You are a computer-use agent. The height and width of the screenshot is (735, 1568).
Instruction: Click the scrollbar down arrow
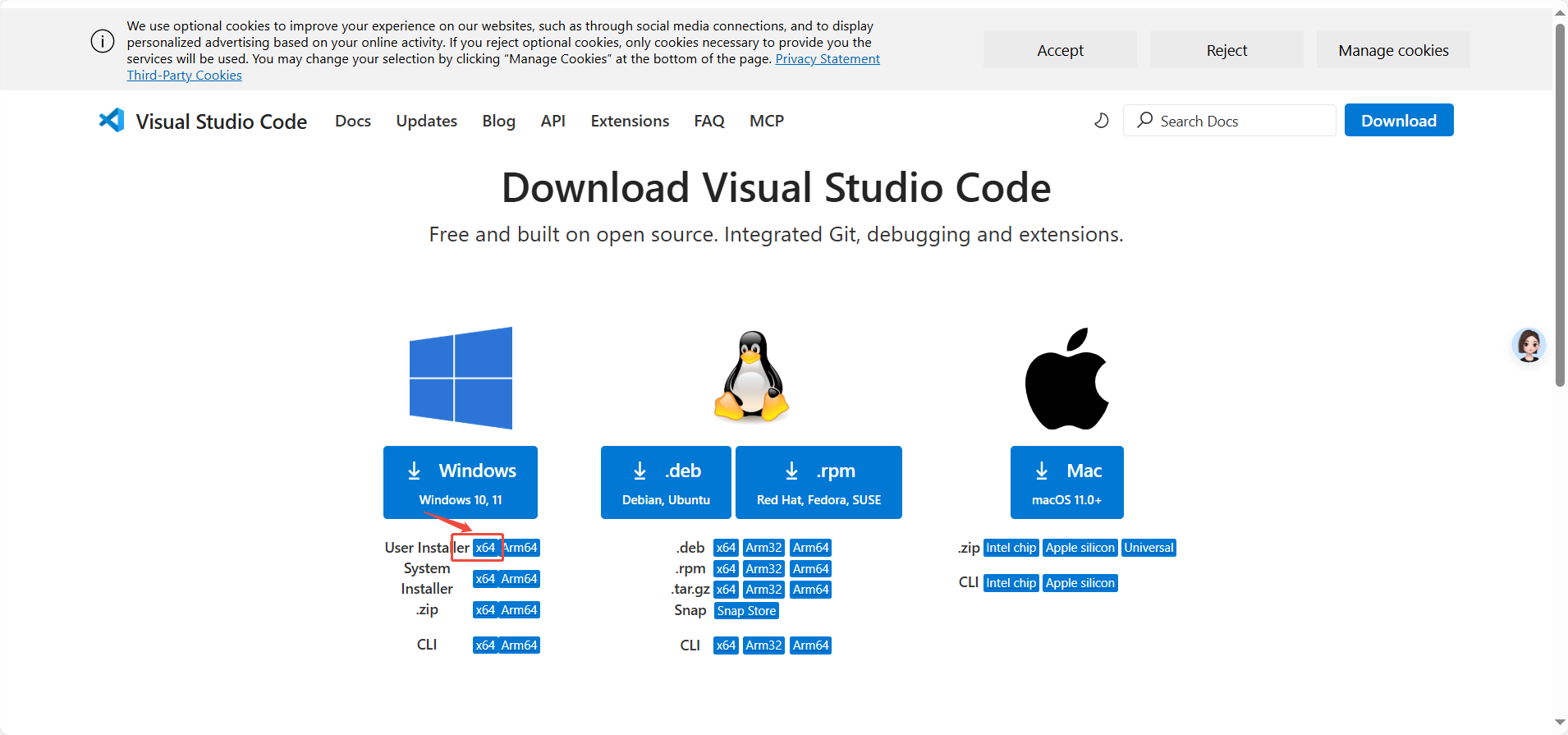(1560, 723)
